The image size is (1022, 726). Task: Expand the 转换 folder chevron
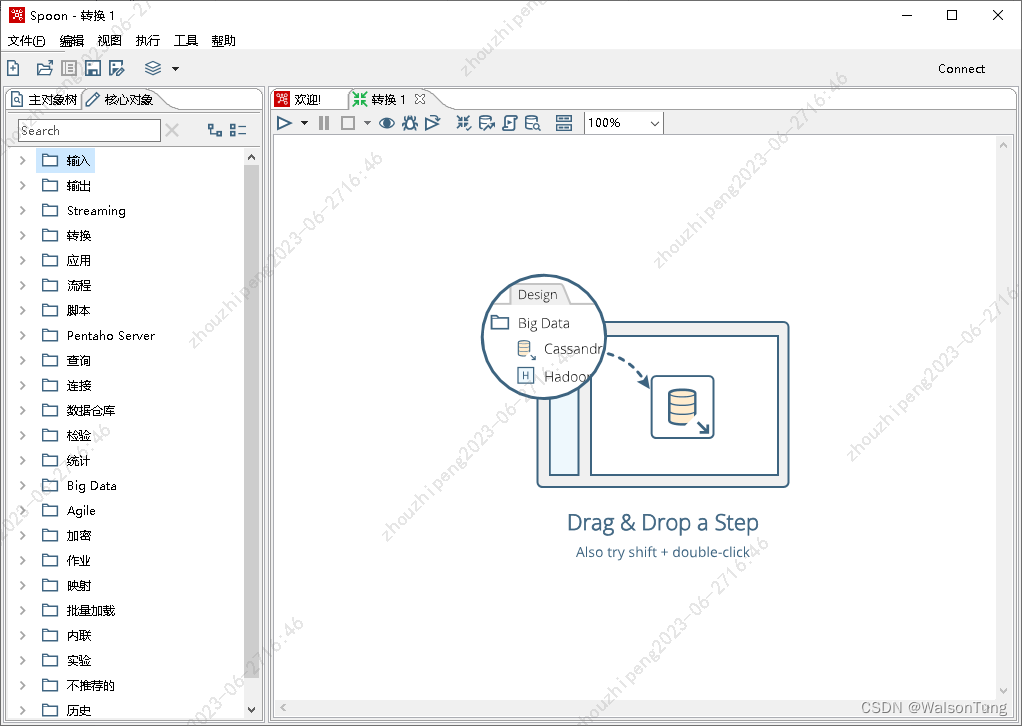pyautogui.click(x=23, y=235)
